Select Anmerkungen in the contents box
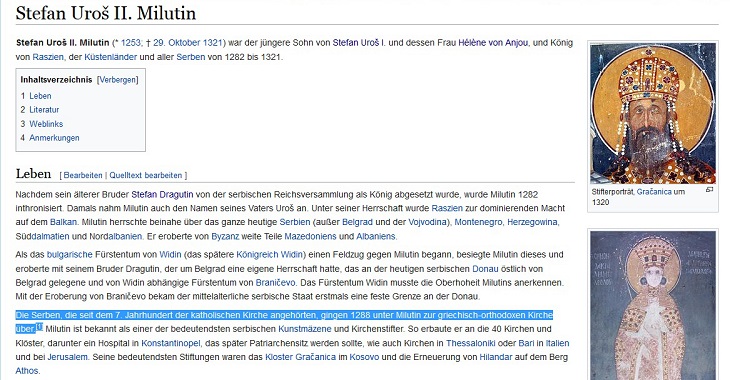 tap(54, 138)
